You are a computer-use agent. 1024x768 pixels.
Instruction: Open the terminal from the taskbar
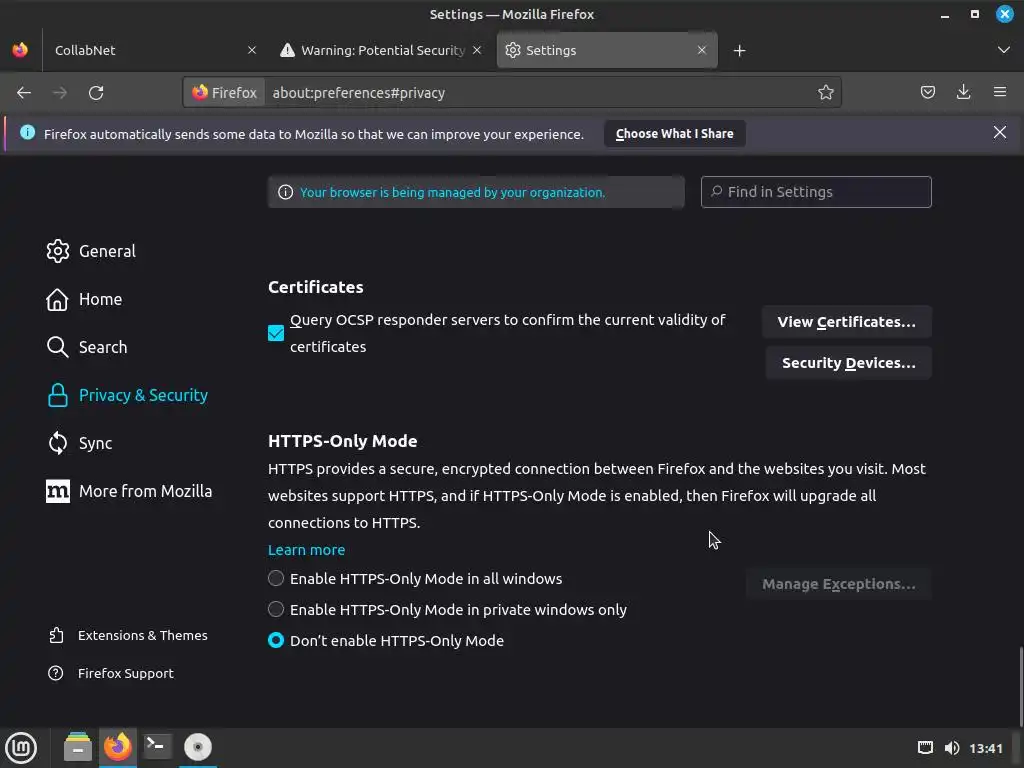157,746
